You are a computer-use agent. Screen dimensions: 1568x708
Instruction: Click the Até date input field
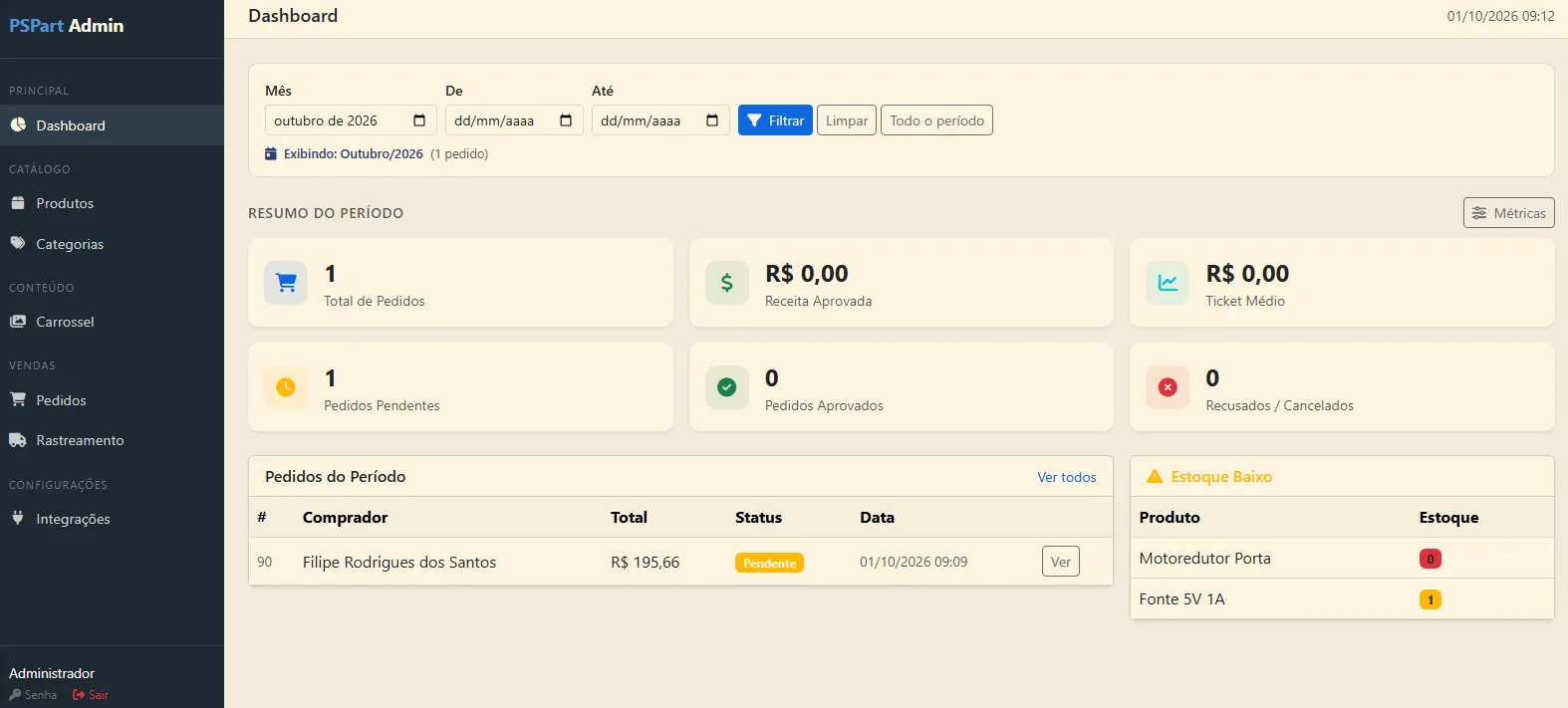[x=660, y=120]
